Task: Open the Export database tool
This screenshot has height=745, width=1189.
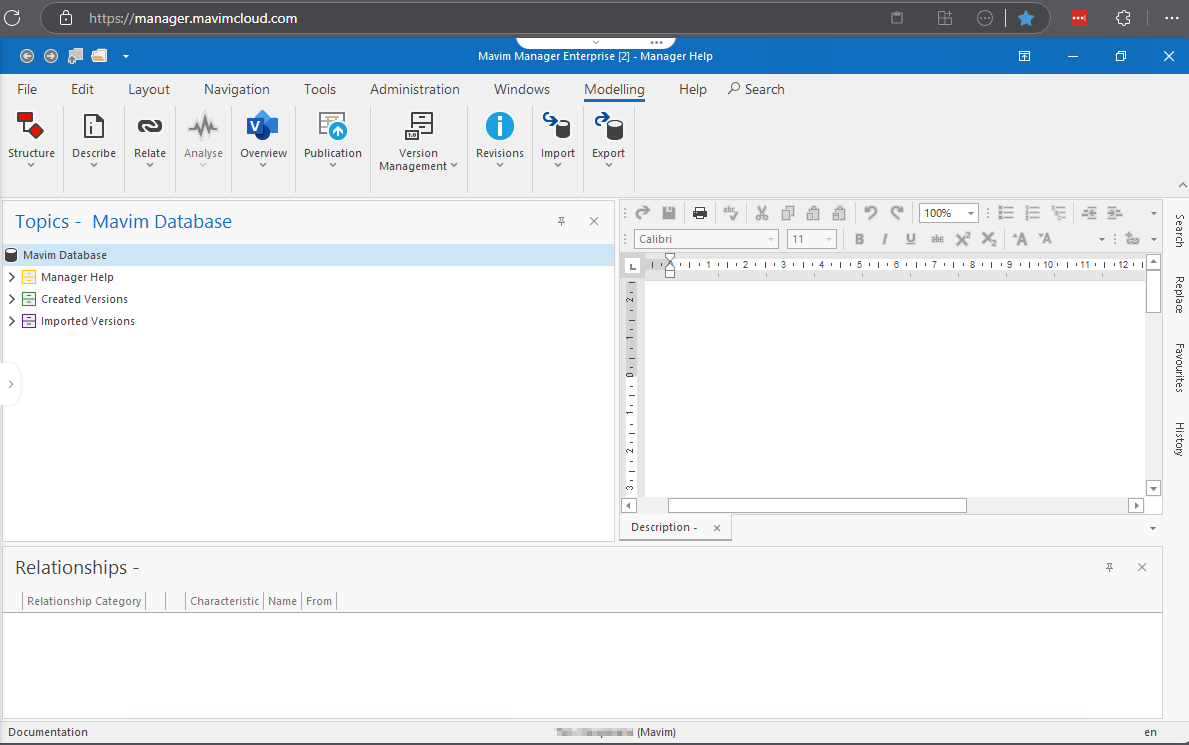Action: 608,138
